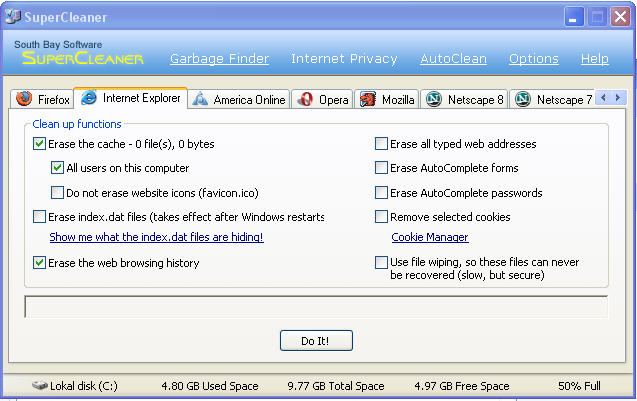Click the Firefox flame icon in tab
The image size is (637, 401).
point(24,99)
